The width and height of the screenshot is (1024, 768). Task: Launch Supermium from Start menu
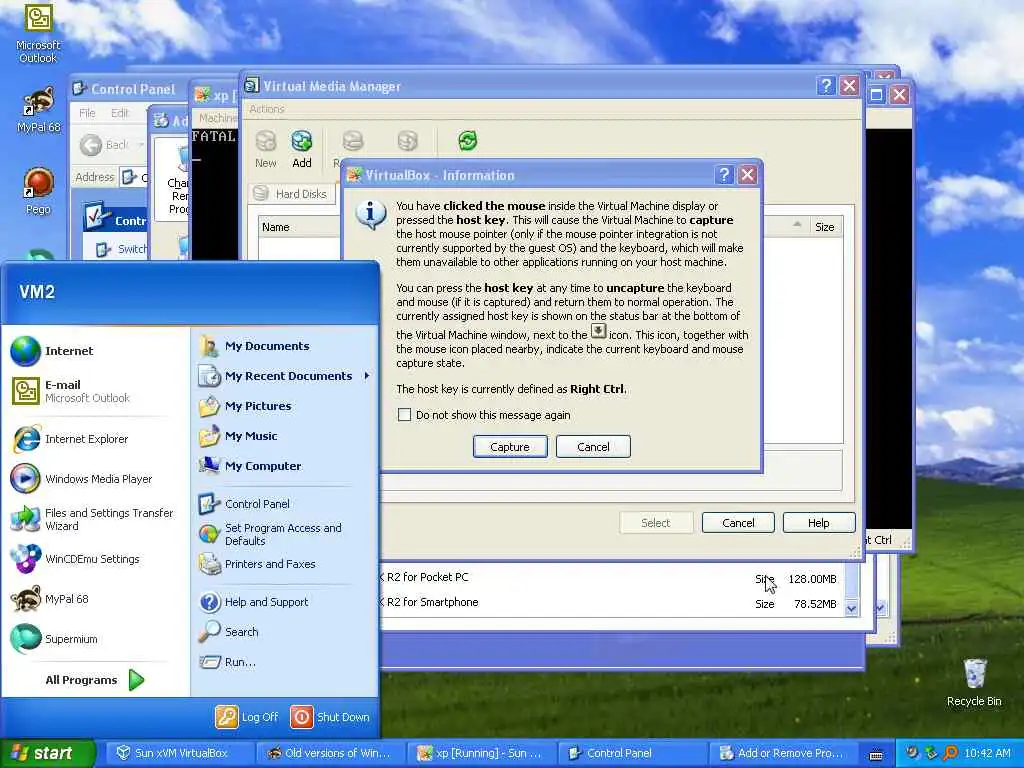pyautogui.click(x=95, y=639)
